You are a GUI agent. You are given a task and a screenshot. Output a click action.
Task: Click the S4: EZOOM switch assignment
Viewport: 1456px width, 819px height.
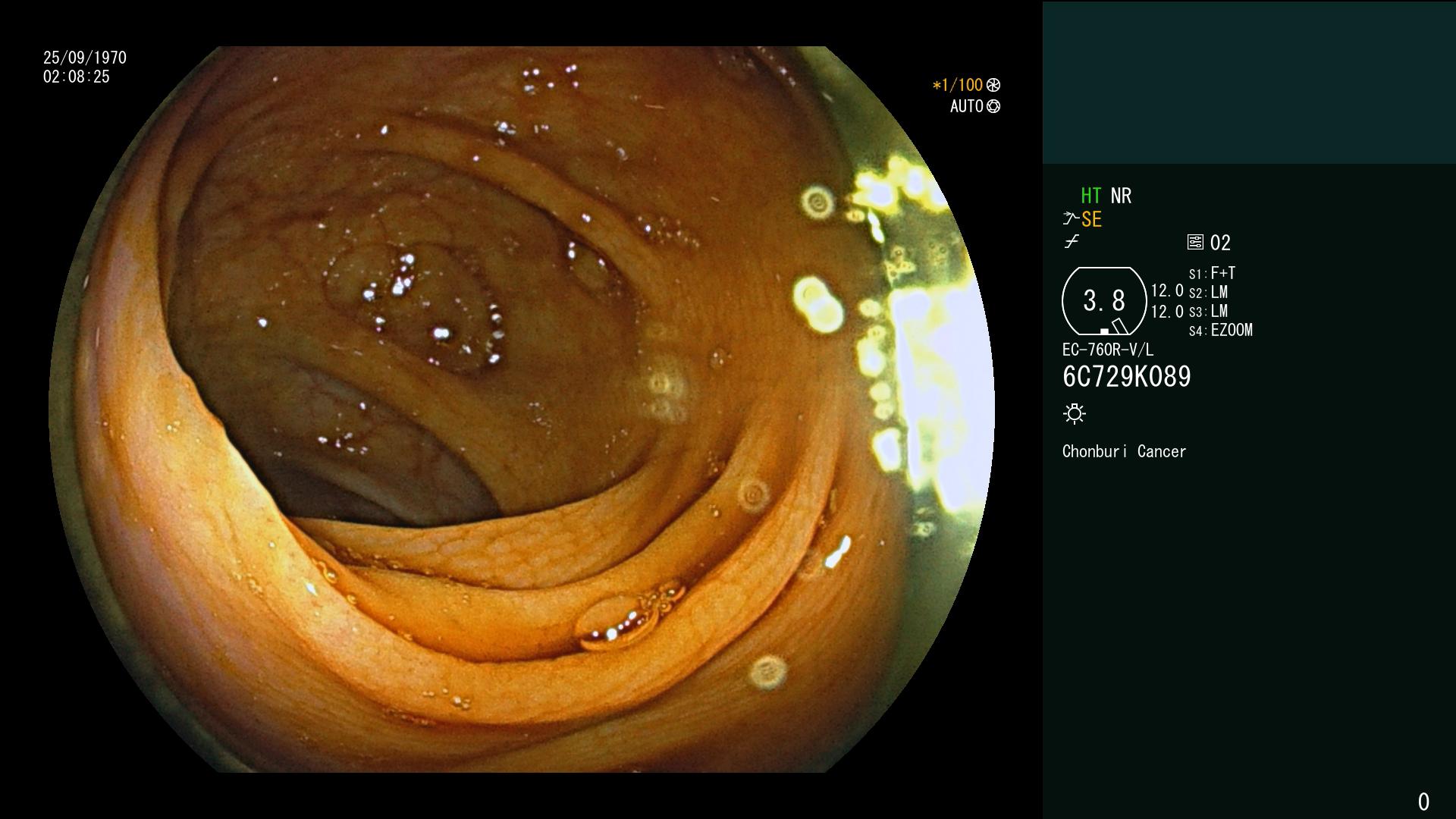(1221, 331)
